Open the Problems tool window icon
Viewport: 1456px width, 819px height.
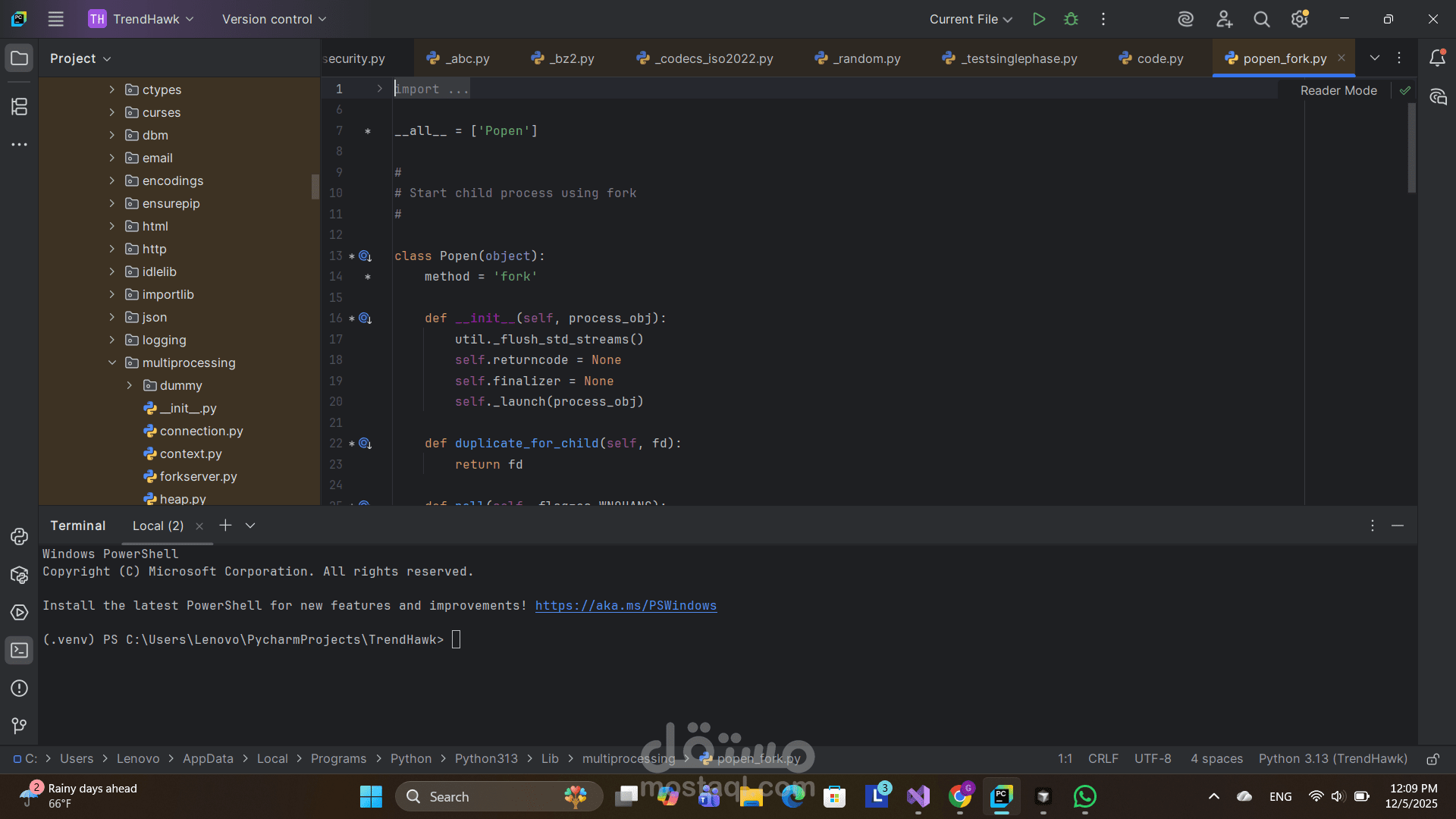(19, 689)
